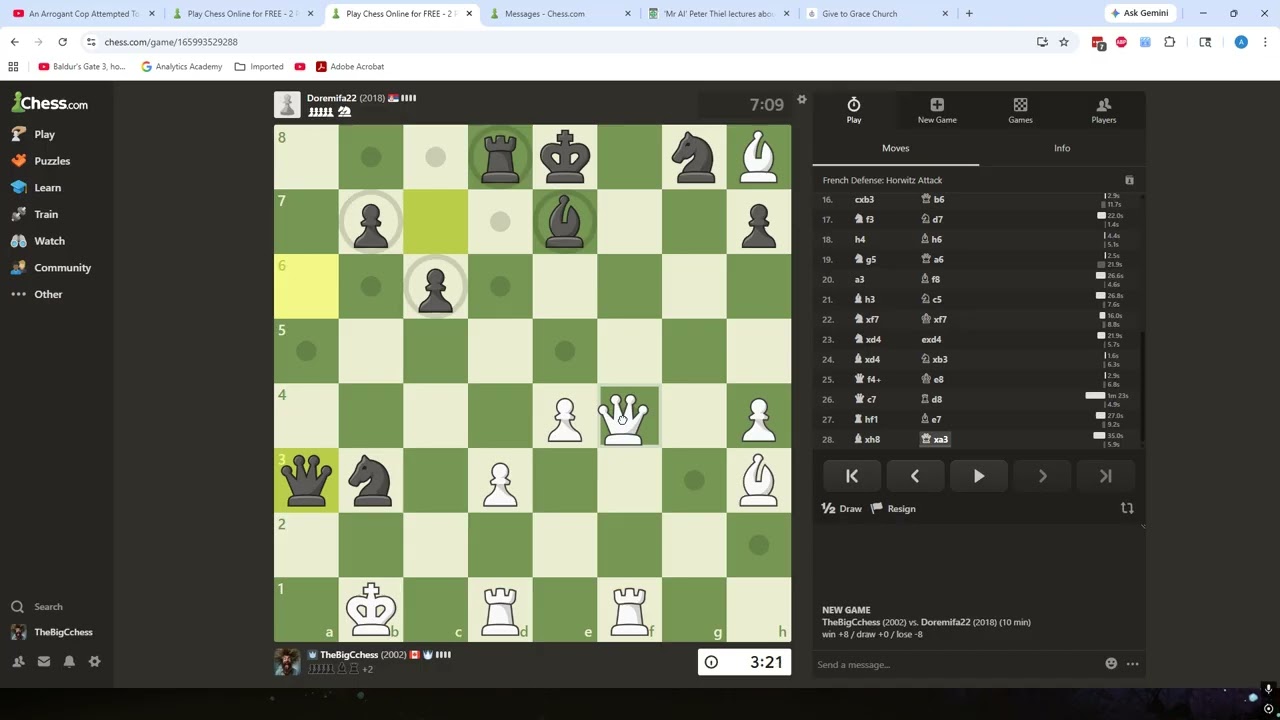The image size is (1280, 720).
Task: Jump to the first move
Action: click(x=852, y=477)
